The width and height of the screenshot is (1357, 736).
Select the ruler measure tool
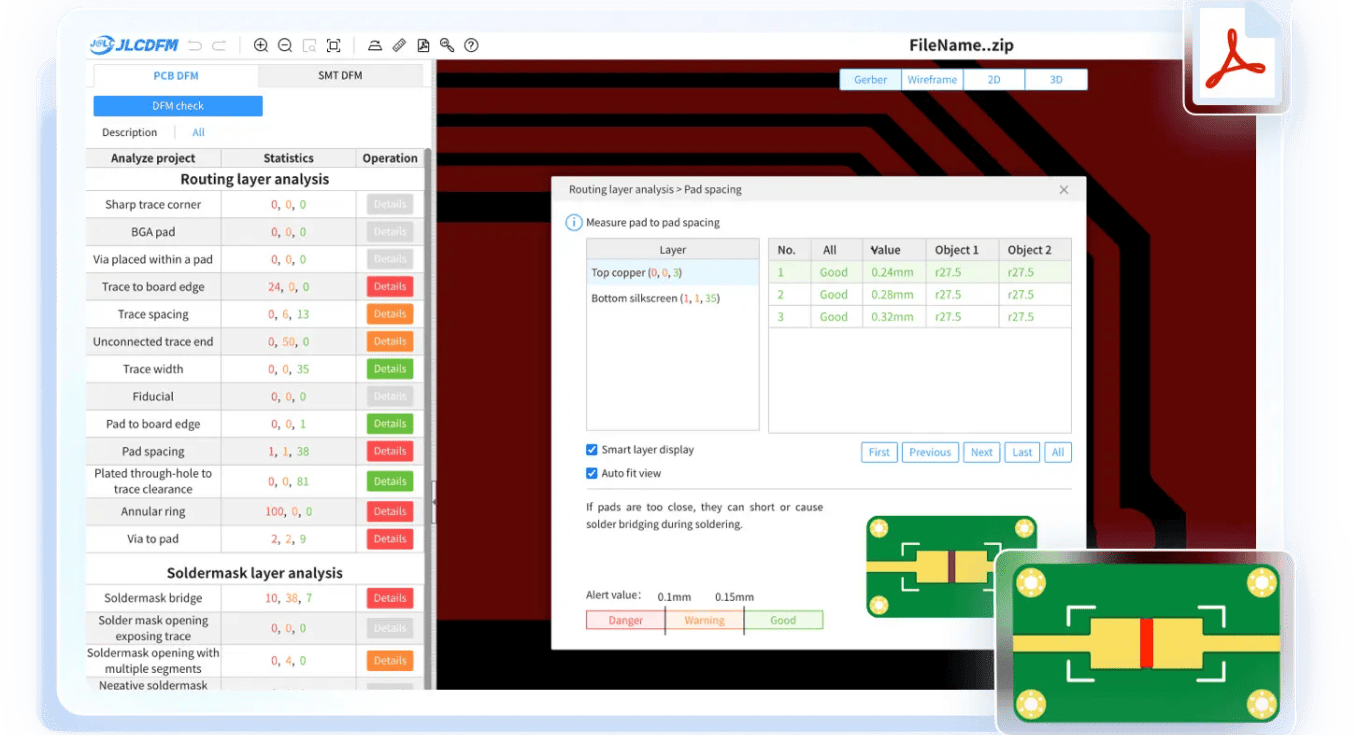[399, 45]
